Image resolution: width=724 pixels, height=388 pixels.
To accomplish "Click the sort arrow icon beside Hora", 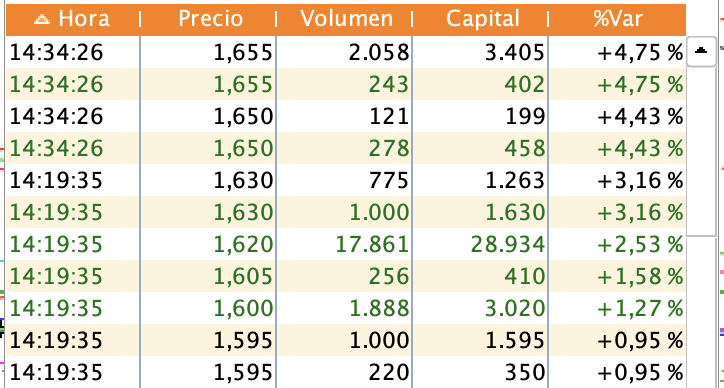I will tap(42, 19).
